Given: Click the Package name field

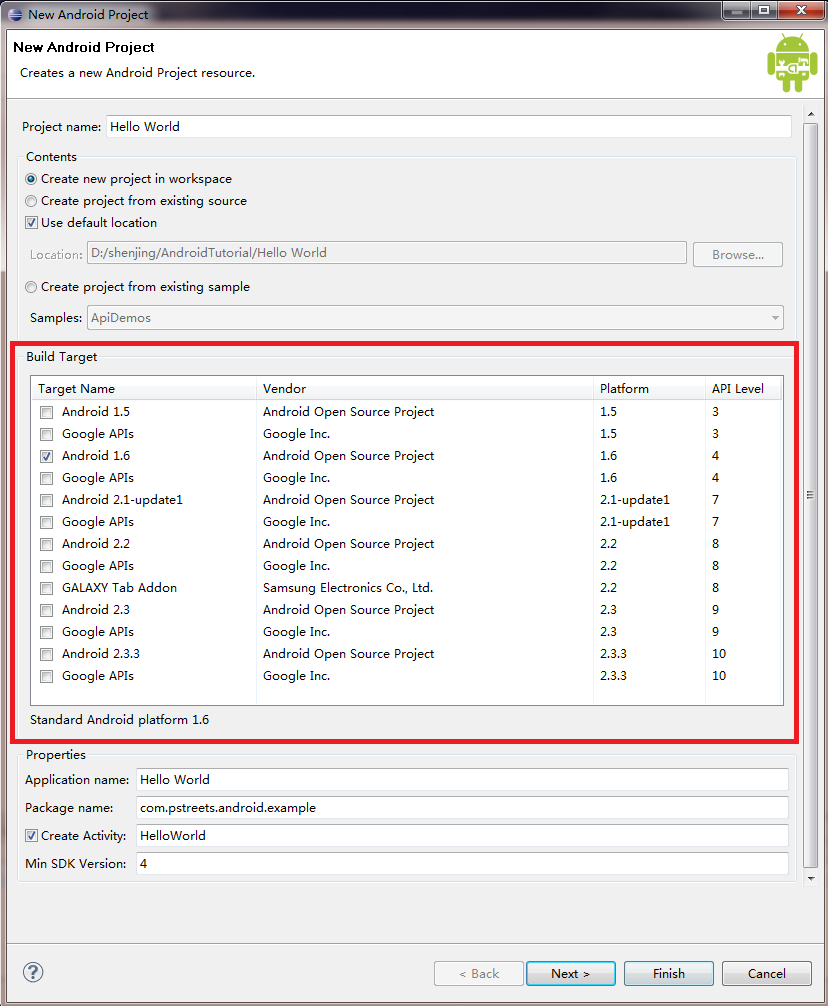Looking at the screenshot, I should tap(462, 808).
